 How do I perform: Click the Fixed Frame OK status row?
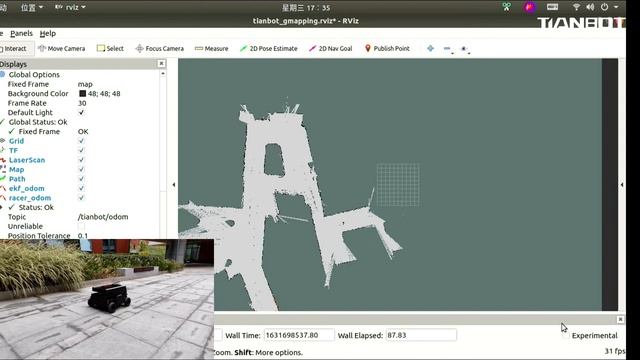point(39,131)
